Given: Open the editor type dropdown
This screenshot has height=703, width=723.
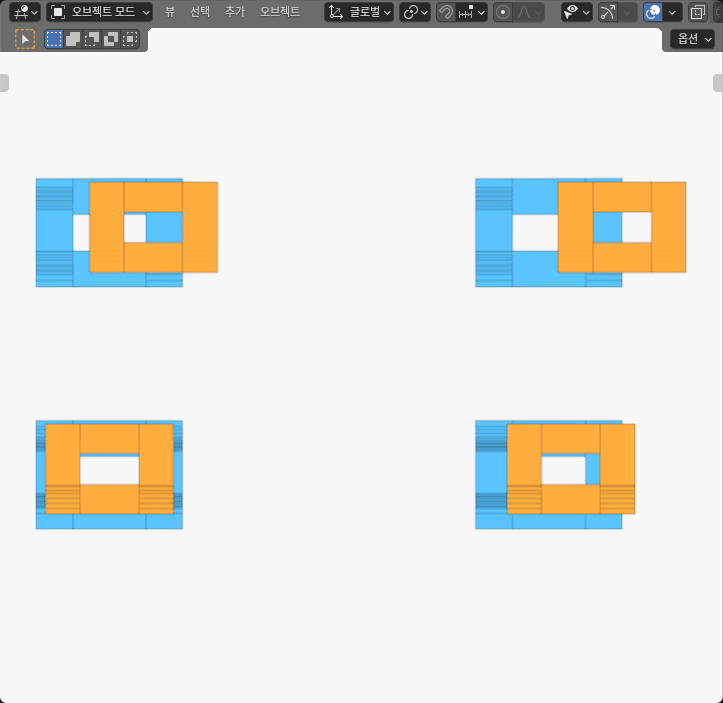Looking at the screenshot, I should 25,12.
